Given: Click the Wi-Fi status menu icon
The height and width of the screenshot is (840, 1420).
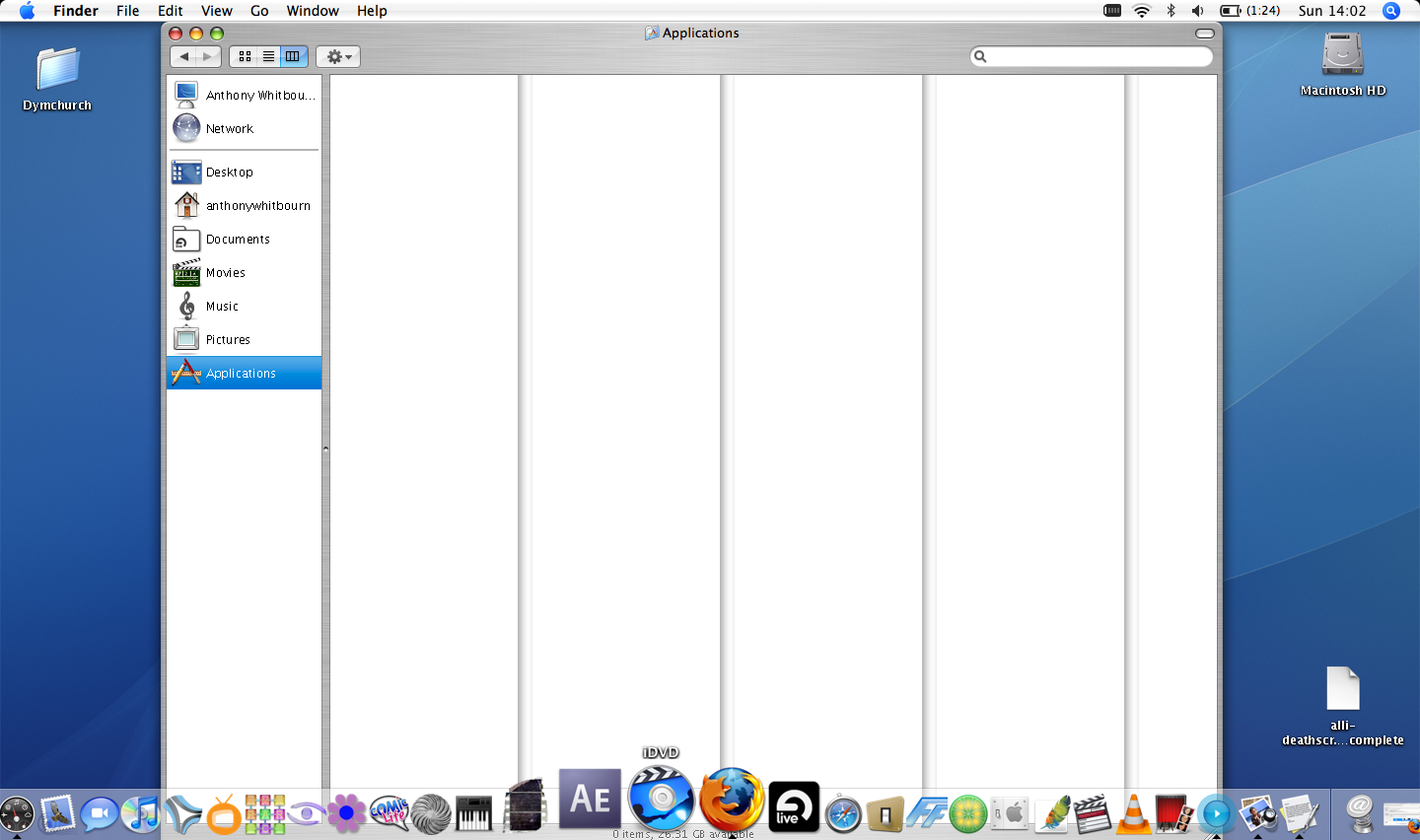Looking at the screenshot, I should pos(1142,11).
